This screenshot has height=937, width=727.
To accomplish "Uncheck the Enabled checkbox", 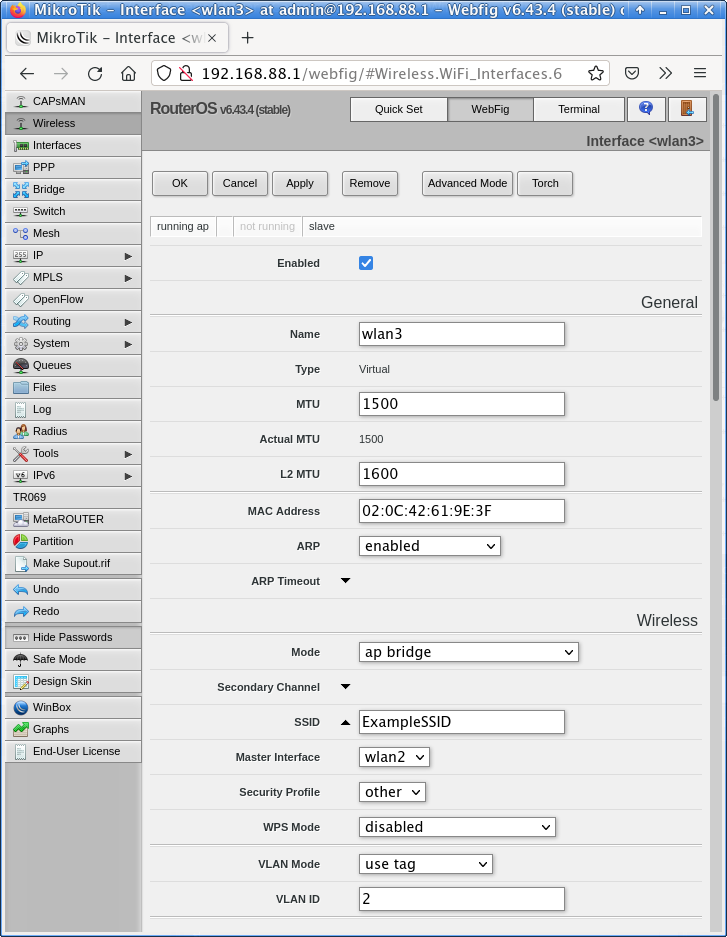I will pyautogui.click(x=366, y=263).
